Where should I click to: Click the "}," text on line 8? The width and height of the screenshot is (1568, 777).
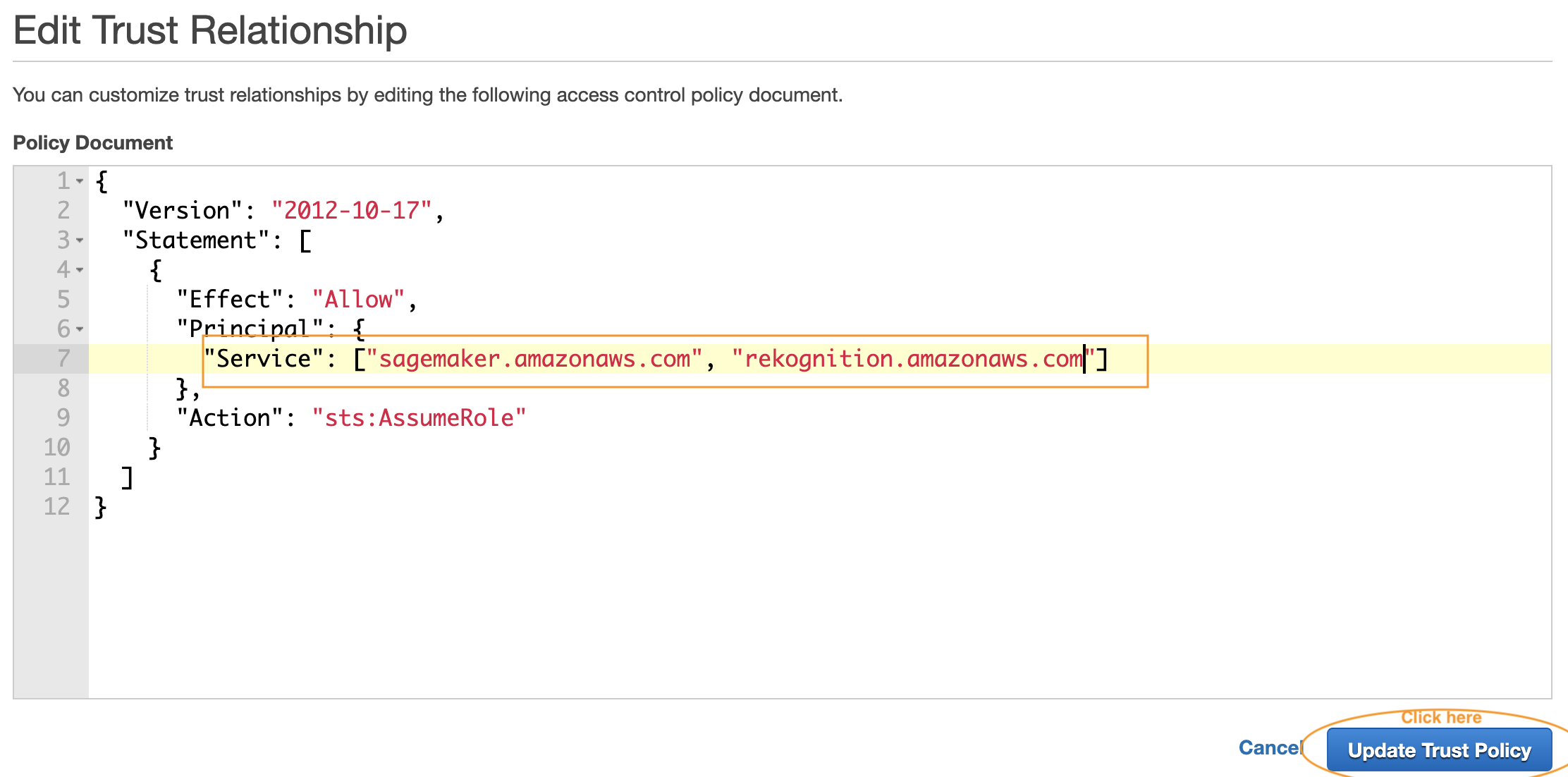click(x=188, y=388)
